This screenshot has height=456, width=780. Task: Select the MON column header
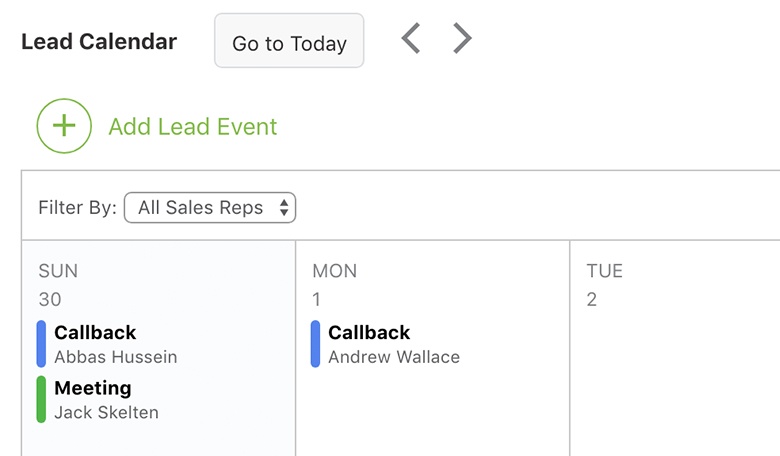point(334,271)
